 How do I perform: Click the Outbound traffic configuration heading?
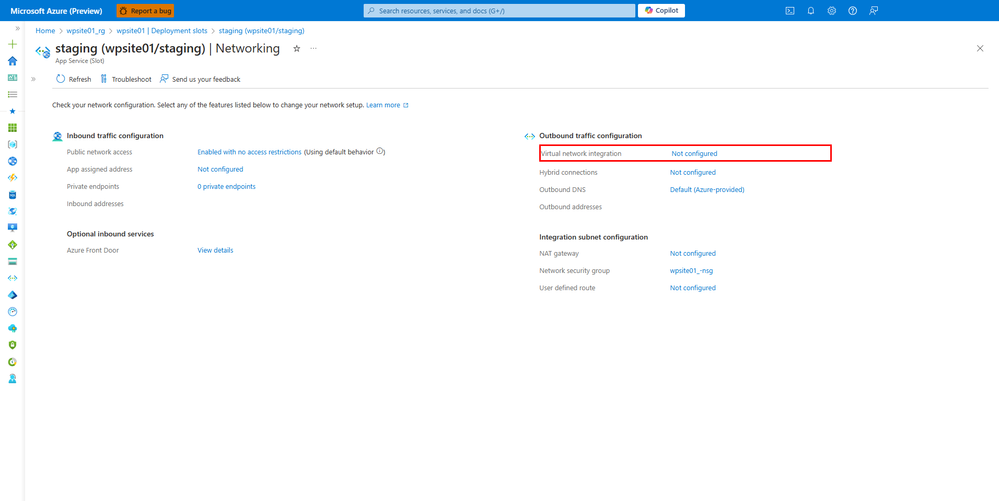(591, 136)
